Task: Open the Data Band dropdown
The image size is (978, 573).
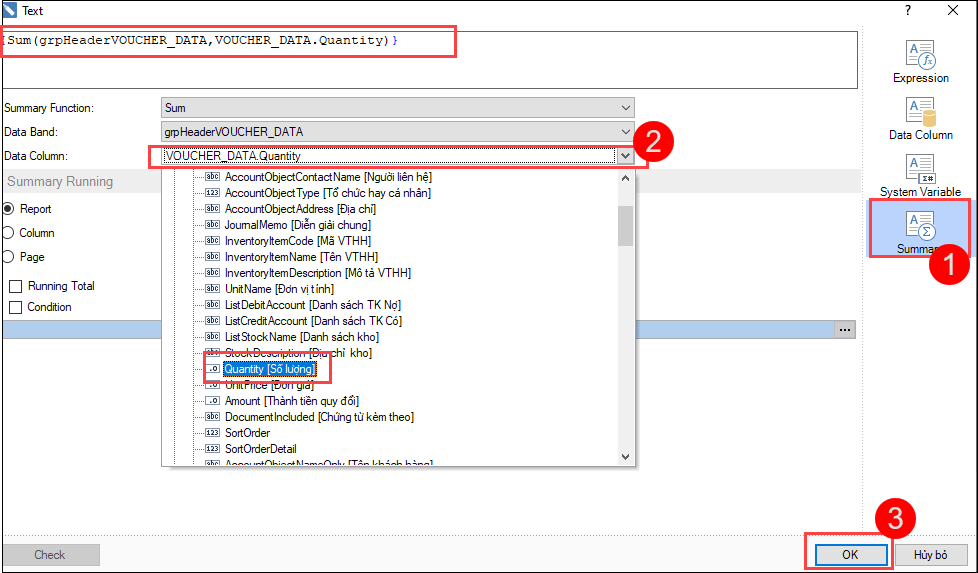Action: 626,132
